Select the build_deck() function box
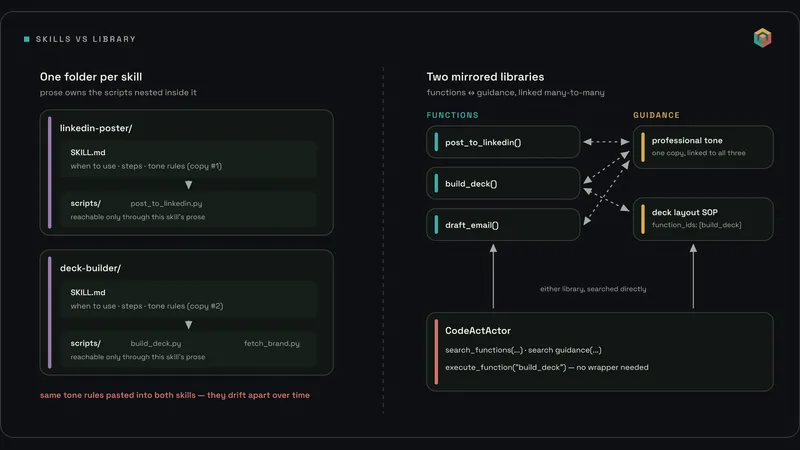 pos(503,183)
